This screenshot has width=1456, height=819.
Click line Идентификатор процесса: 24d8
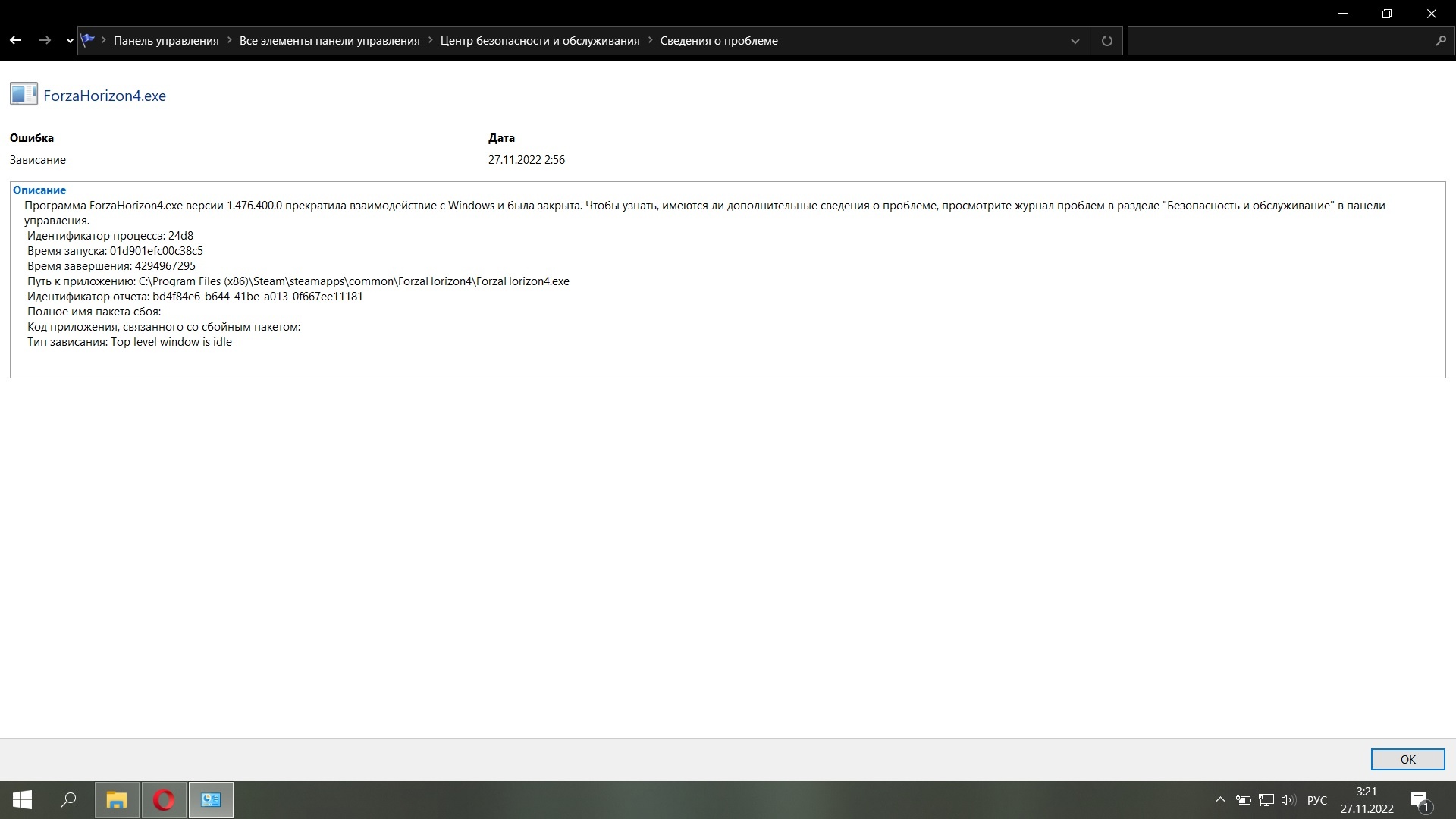111,236
